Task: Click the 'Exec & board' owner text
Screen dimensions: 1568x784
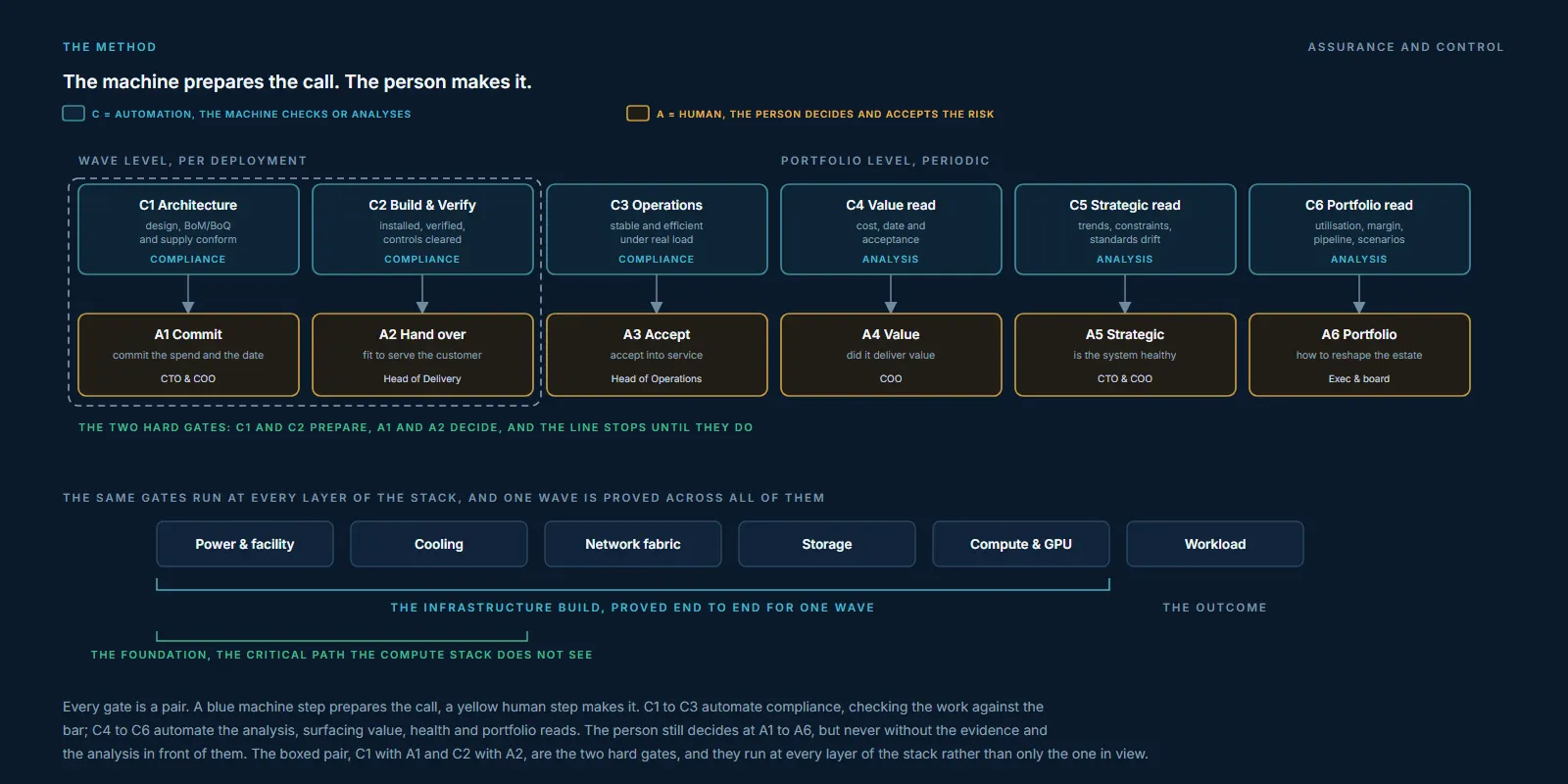Action: pos(1359,379)
